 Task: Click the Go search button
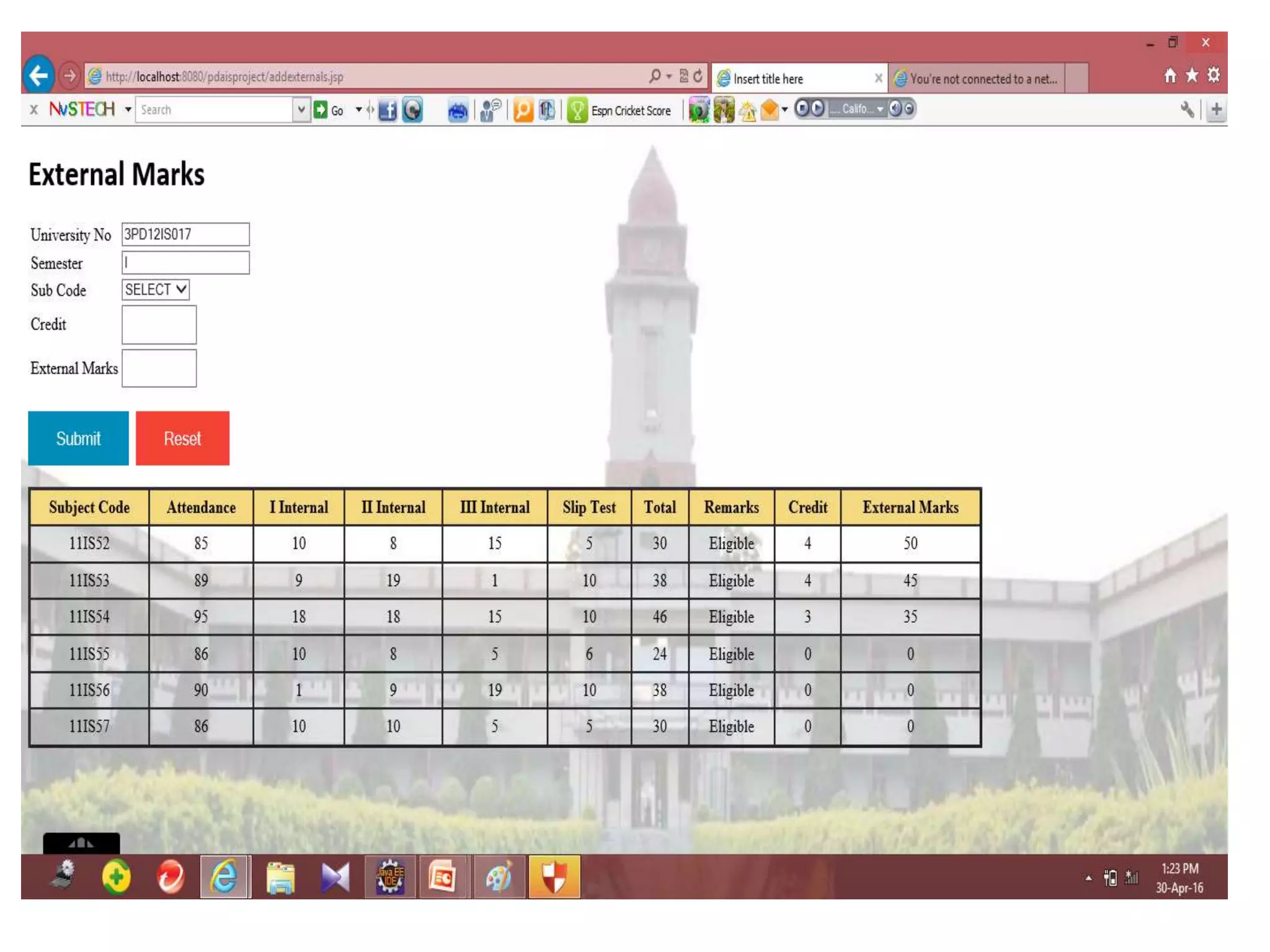pos(329,110)
